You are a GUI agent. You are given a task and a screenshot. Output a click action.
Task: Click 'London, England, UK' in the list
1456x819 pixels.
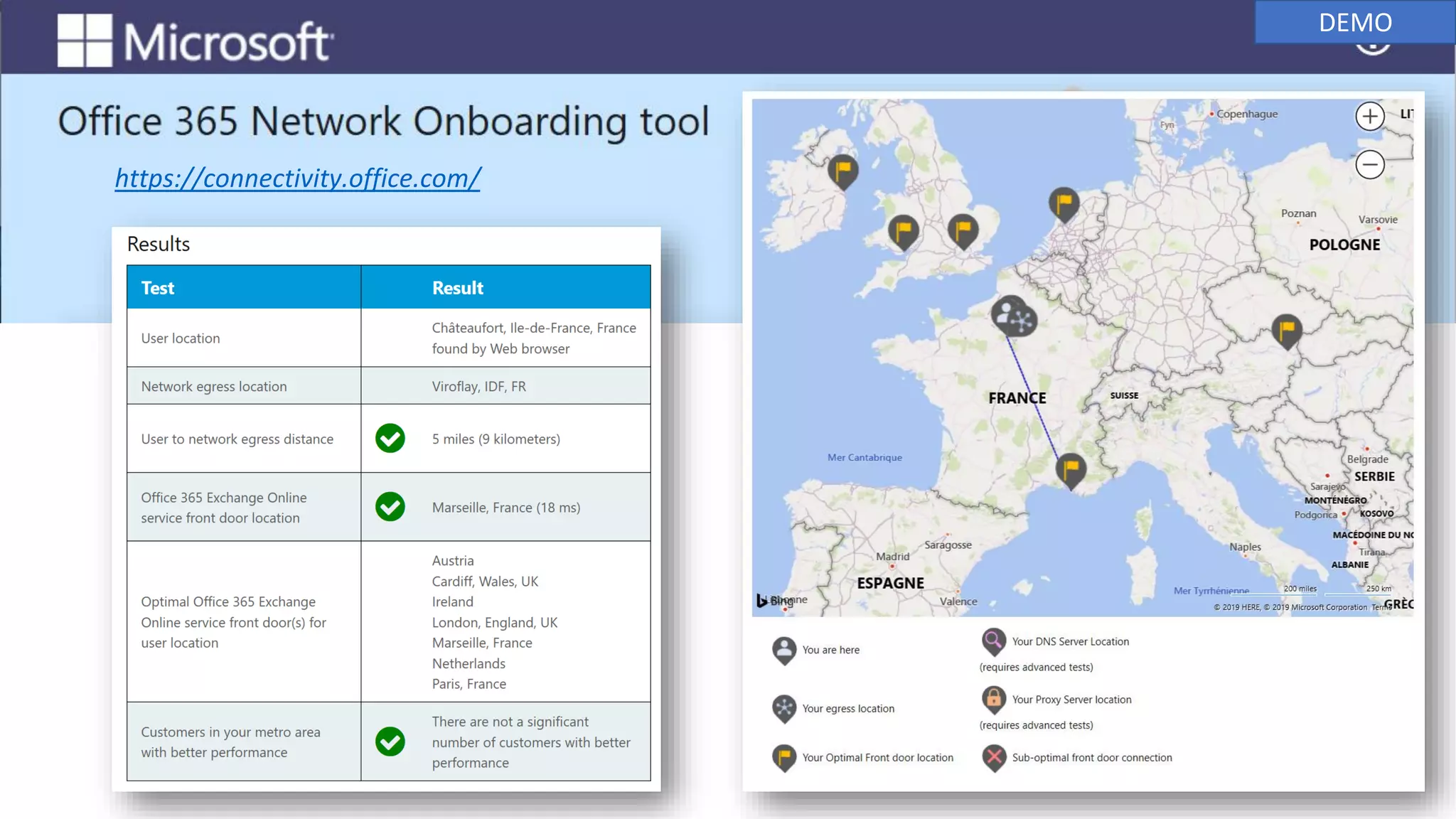495,622
